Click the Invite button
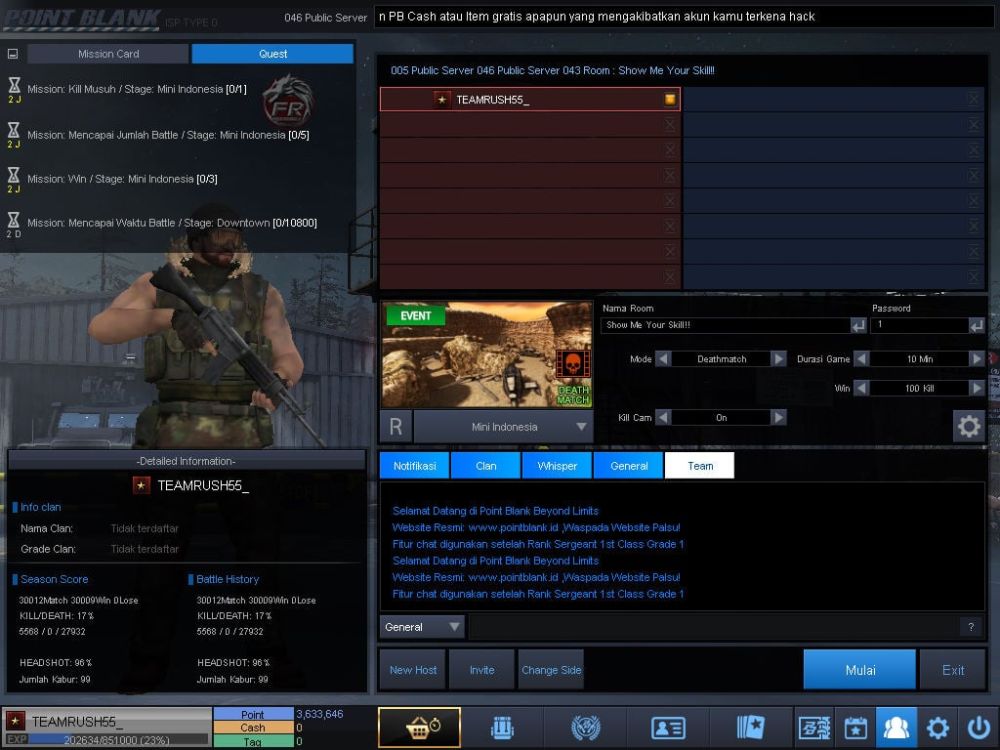The width and height of the screenshot is (1000, 750). (x=482, y=670)
